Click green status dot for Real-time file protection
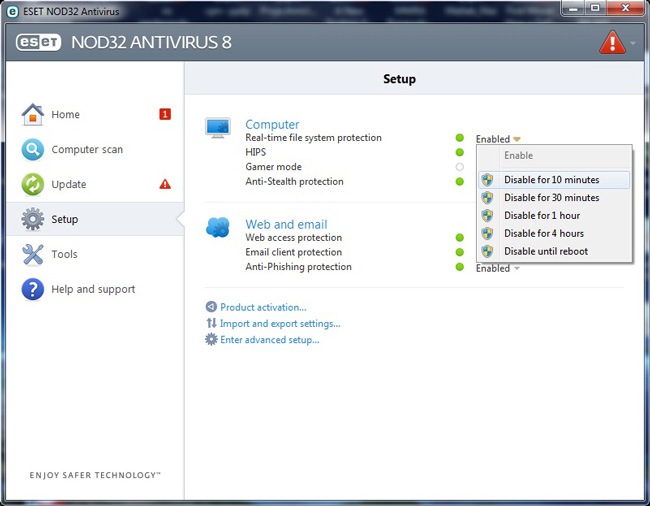This screenshot has width=650, height=506. 459,138
